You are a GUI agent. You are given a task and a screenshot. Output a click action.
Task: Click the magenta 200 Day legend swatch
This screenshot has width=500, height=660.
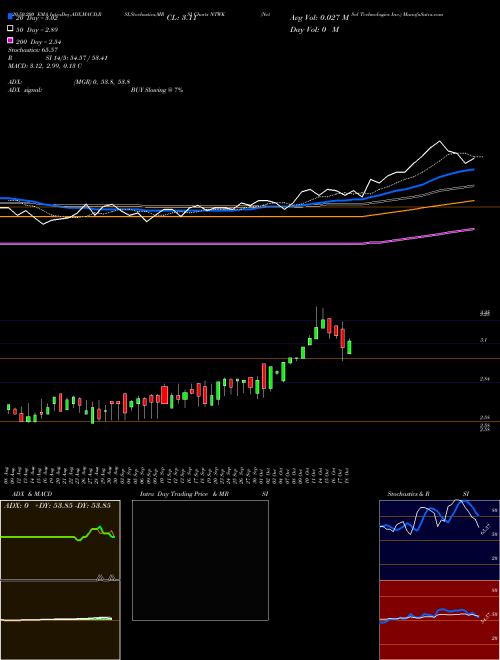[x=11, y=40]
